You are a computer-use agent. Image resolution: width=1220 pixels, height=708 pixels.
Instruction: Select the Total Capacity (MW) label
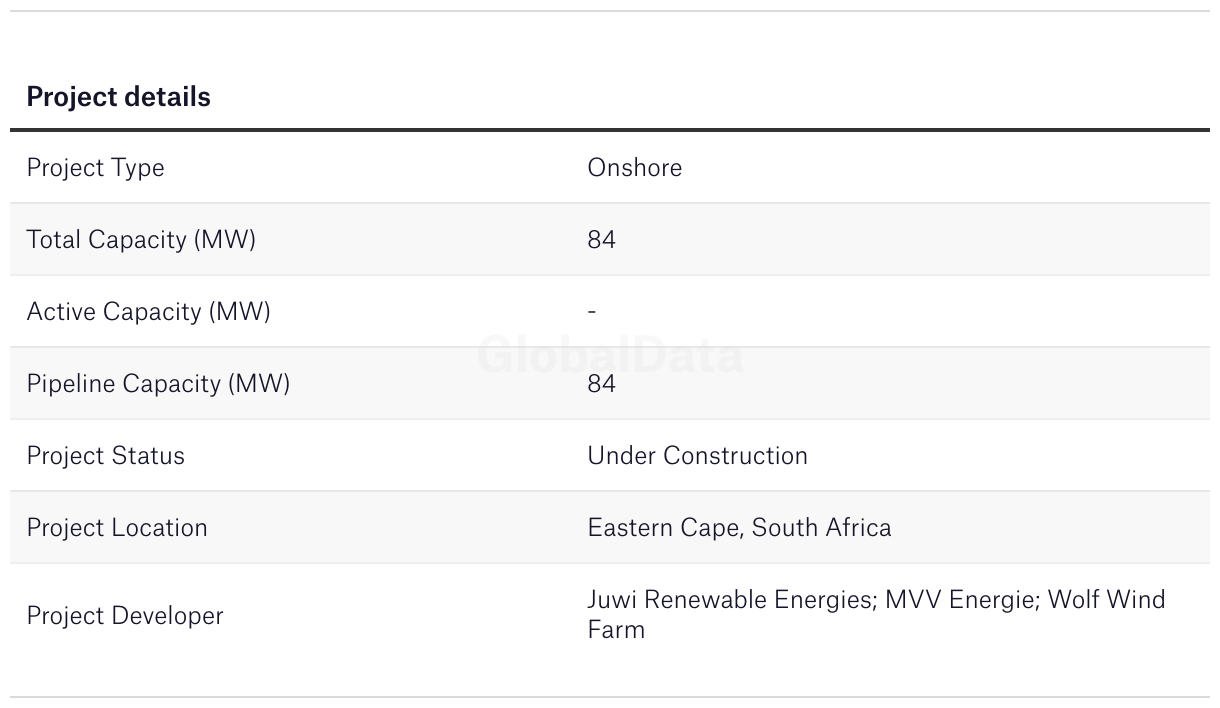pos(141,240)
